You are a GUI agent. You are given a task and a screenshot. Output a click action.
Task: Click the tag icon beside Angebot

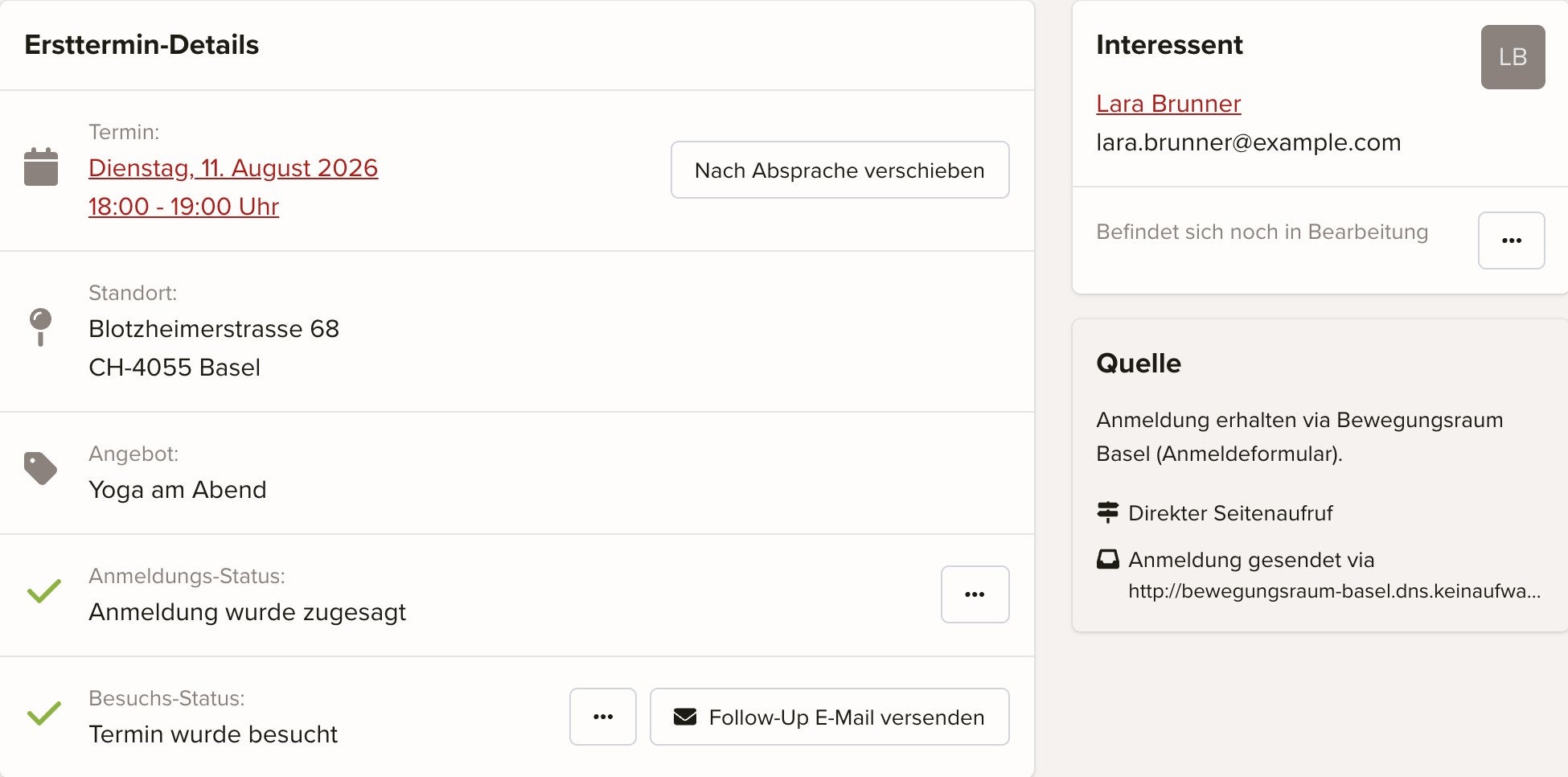(x=40, y=468)
